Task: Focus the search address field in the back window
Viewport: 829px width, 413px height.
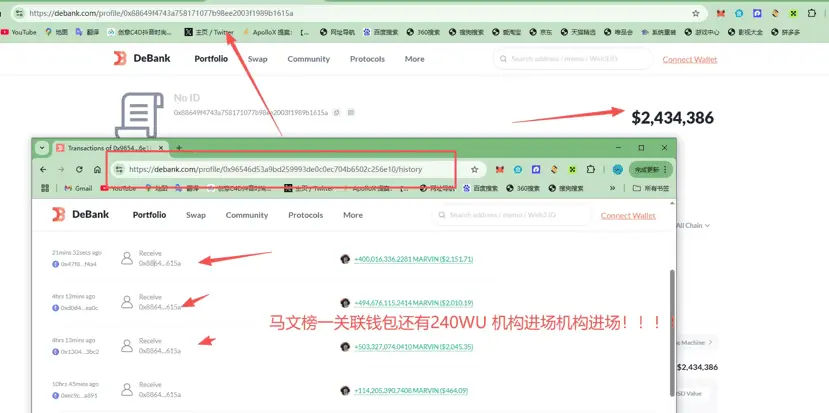Action: tap(573, 59)
